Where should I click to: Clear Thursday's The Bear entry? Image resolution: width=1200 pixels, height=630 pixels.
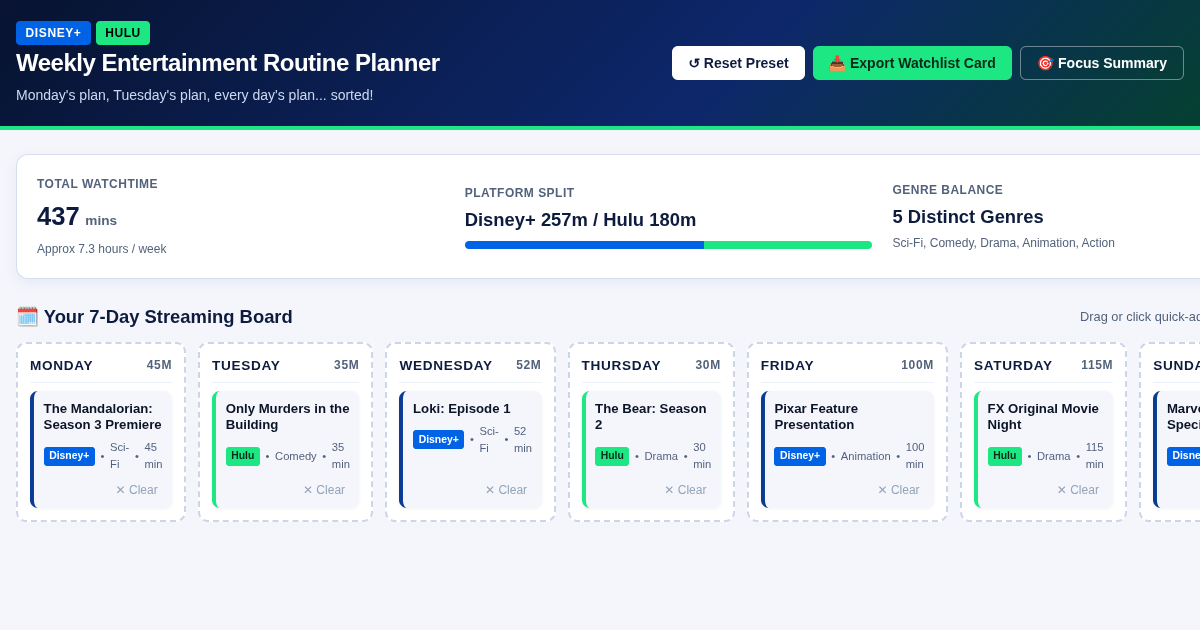point(685,490)
